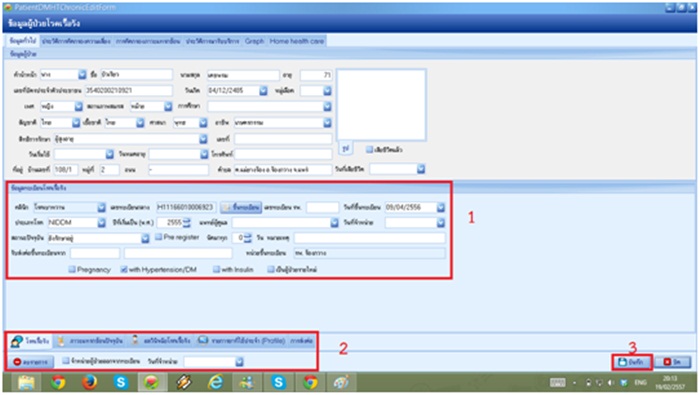Open the title prefix dropdown before the name
Screen dimensions: 700x395
pos(82,75)
